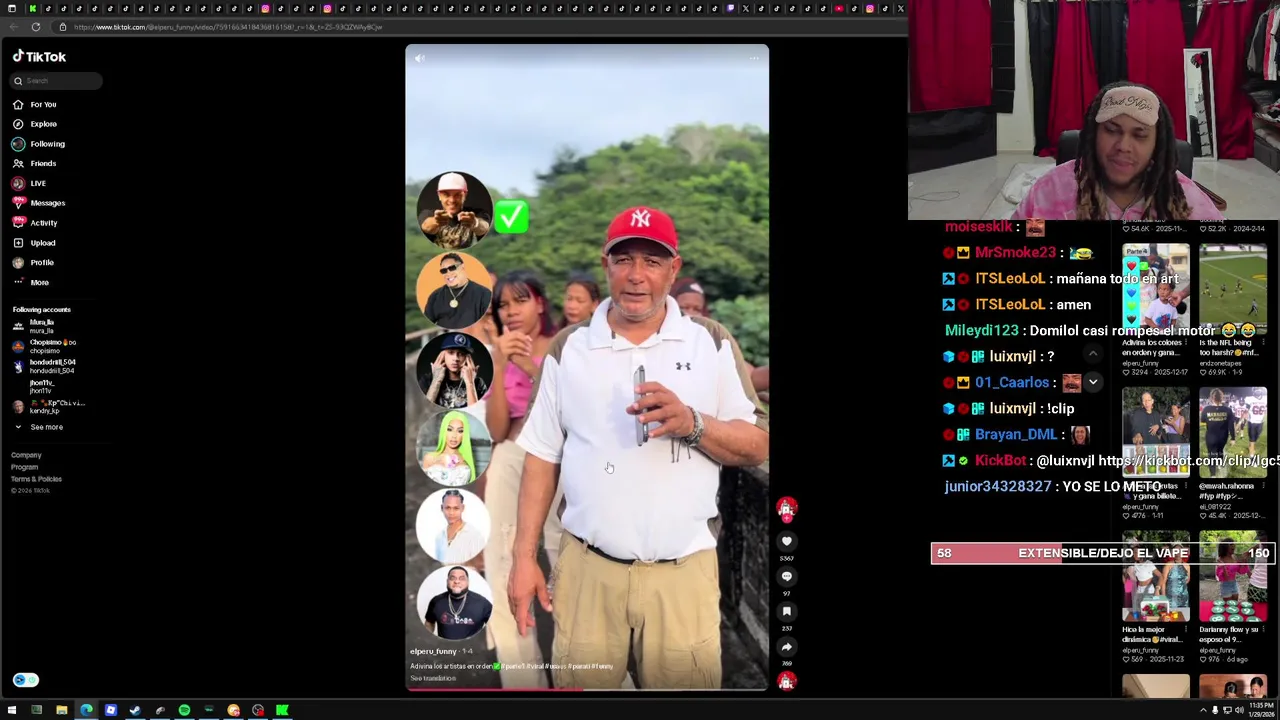This screenshot has height=720, width=1280.
Task: Click the browser reload button
Action: (35, 27)
